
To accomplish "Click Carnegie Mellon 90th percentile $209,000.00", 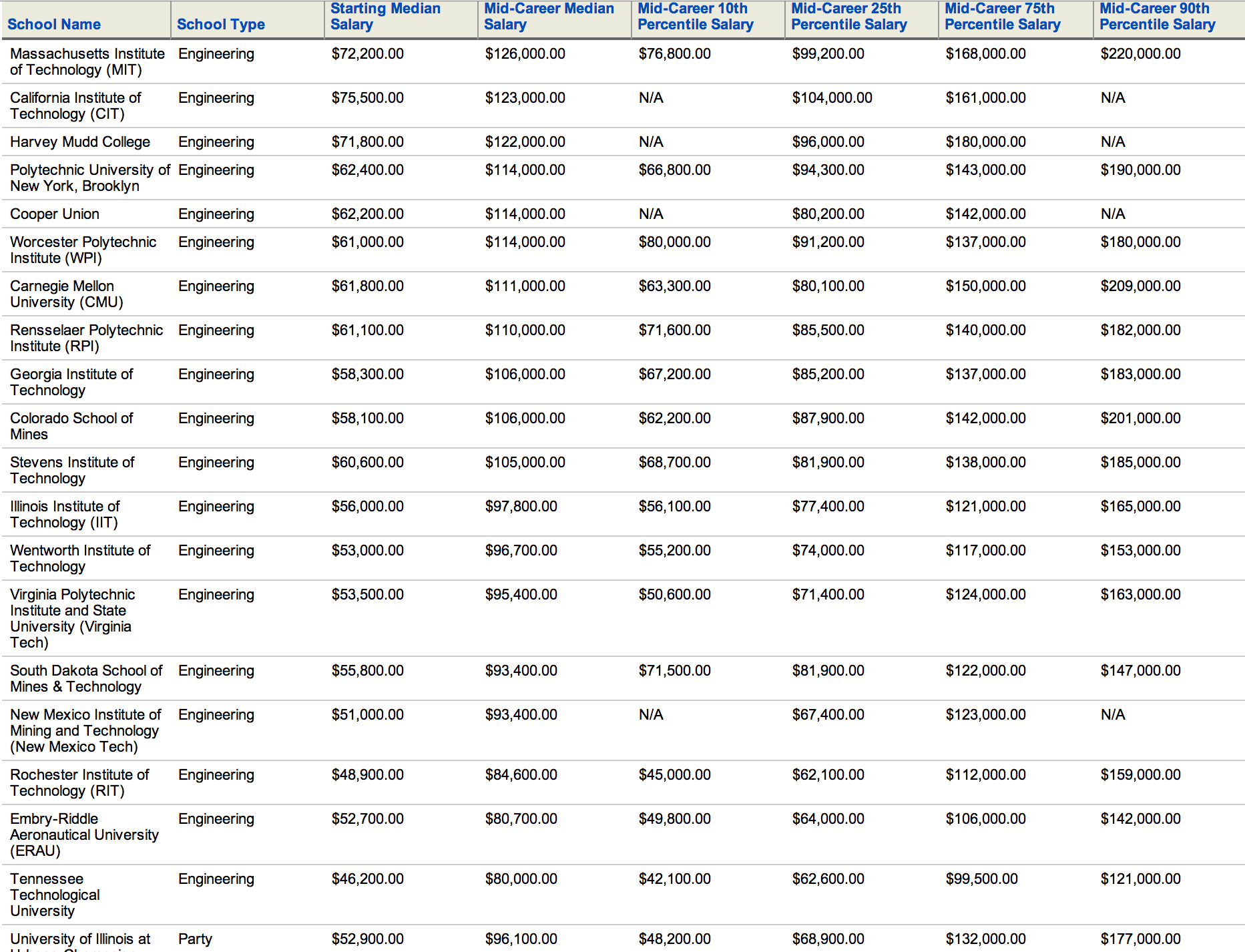I will coord(1141,286).
